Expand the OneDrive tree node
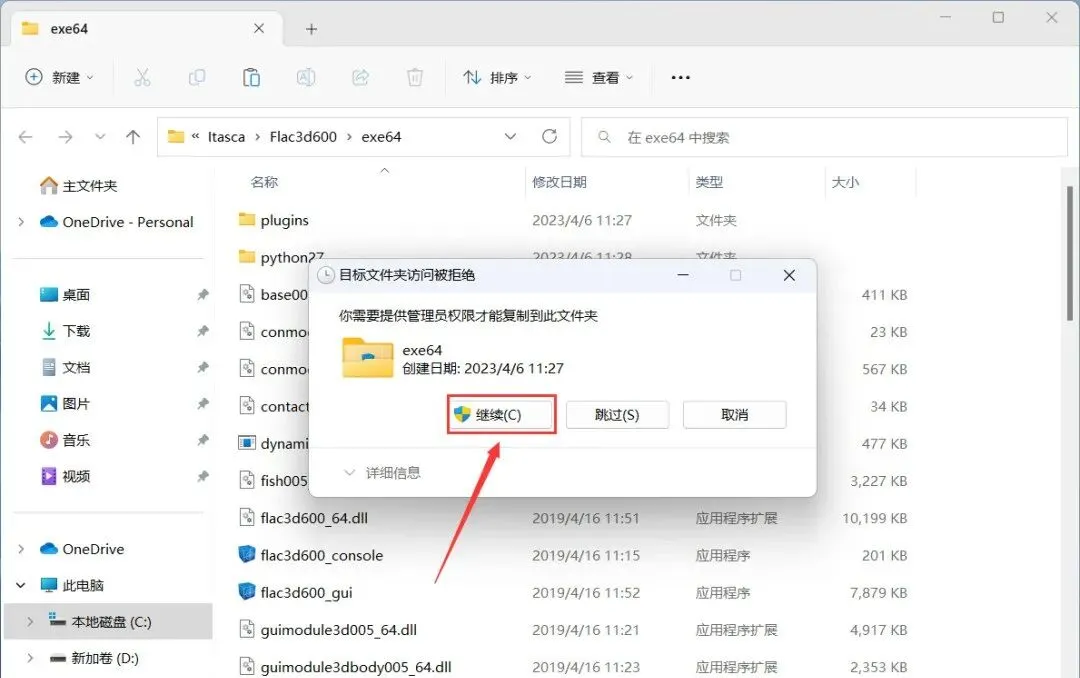 tap(21, 549)
